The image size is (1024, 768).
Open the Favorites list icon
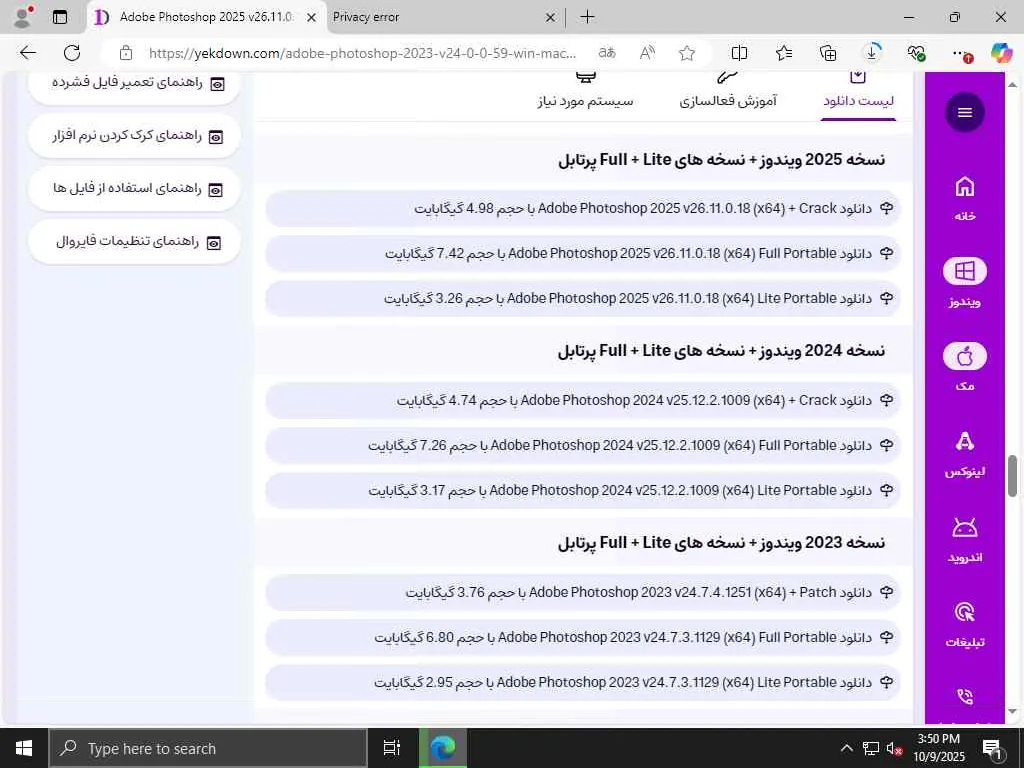coord(784,53)
